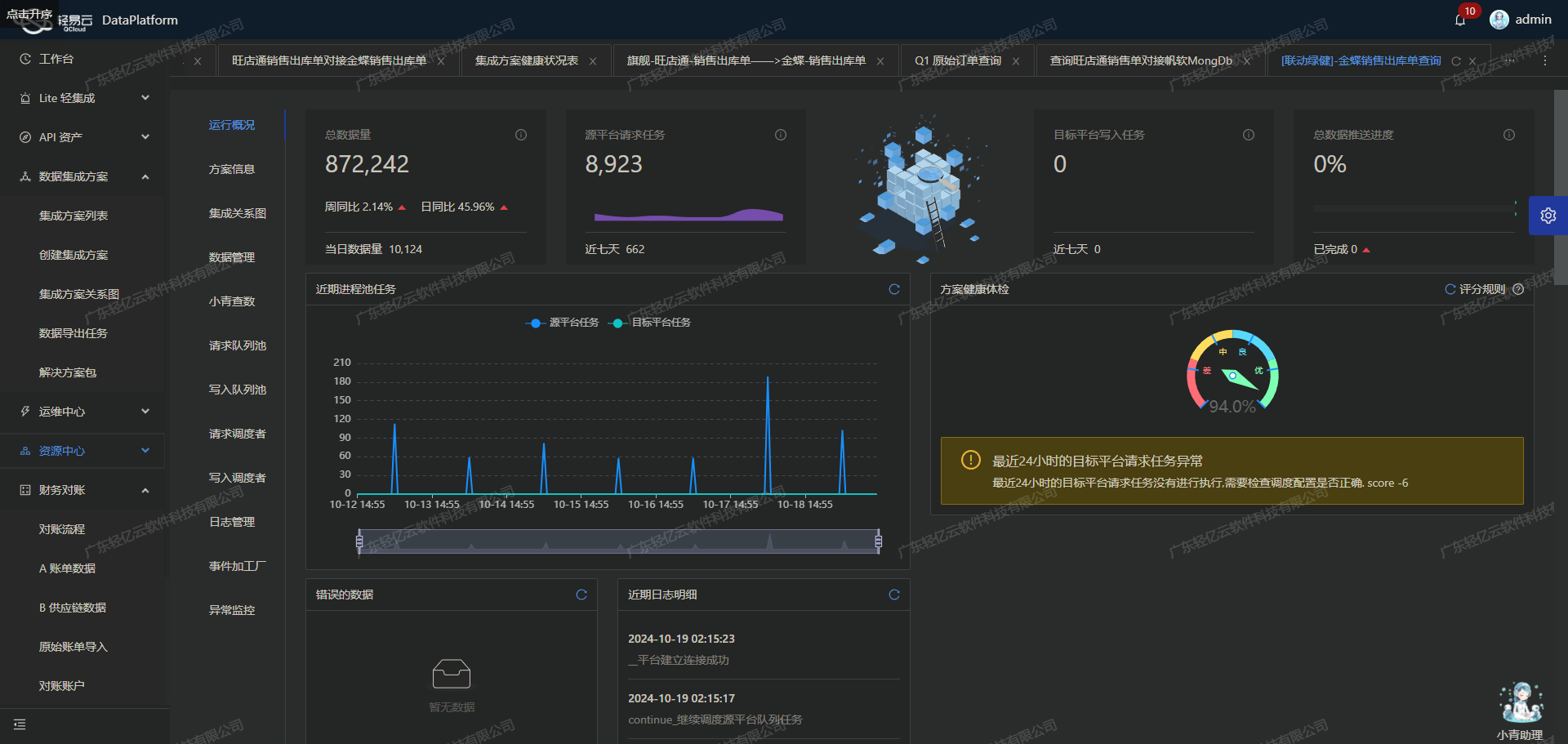Click the page vertical scrollbar

pyautogui.click(x=1561, y=187)
